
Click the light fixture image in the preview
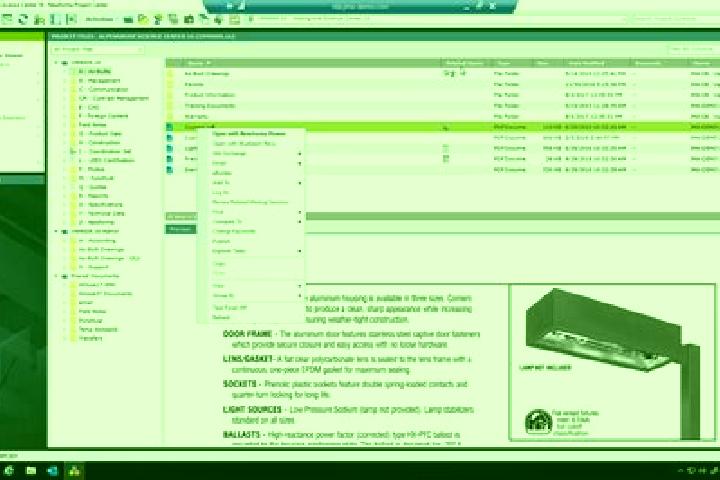pyautogui.click(x=613, y=363)
